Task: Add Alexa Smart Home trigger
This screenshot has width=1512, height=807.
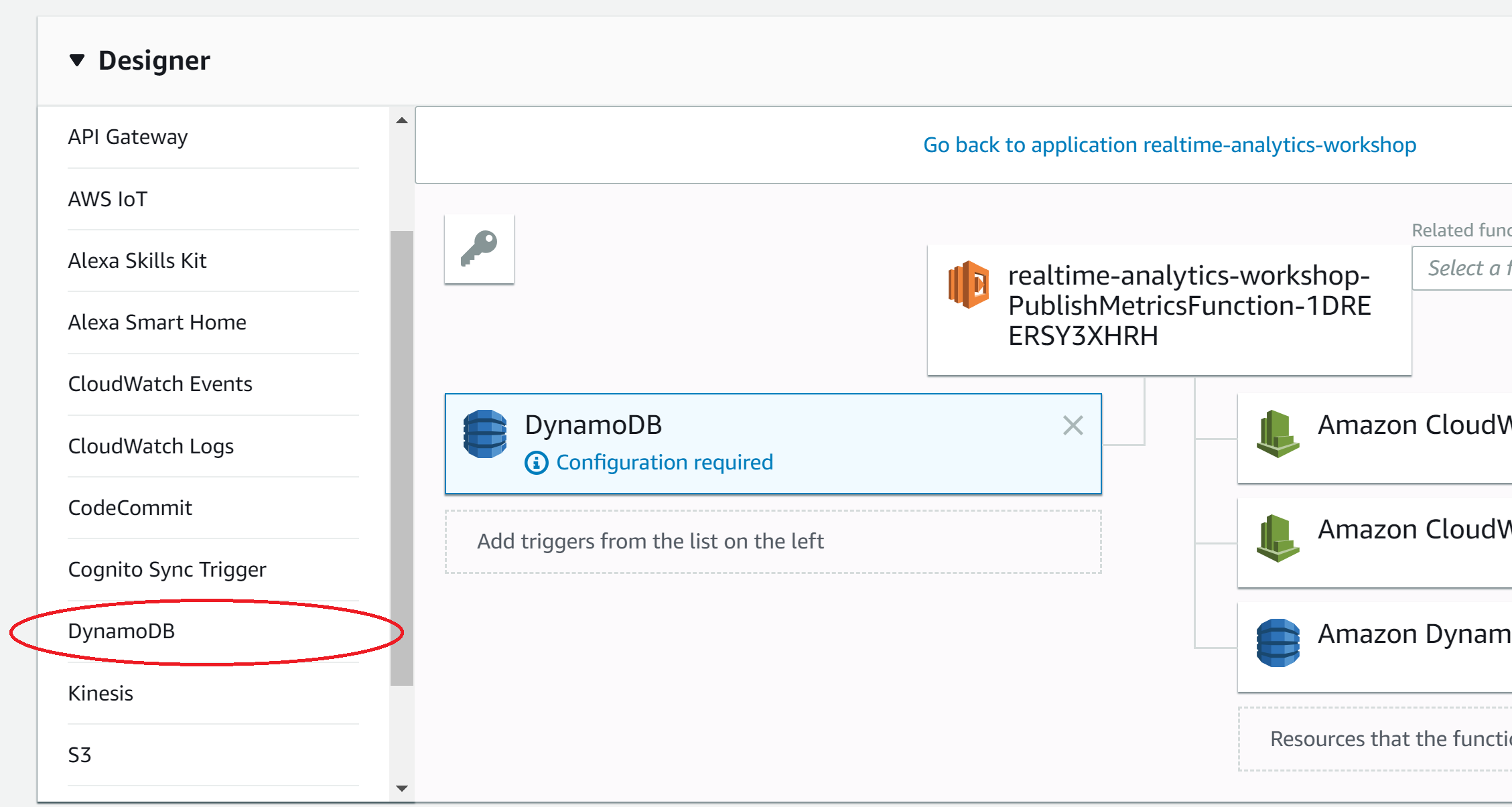Action: [x=214, y=323]
